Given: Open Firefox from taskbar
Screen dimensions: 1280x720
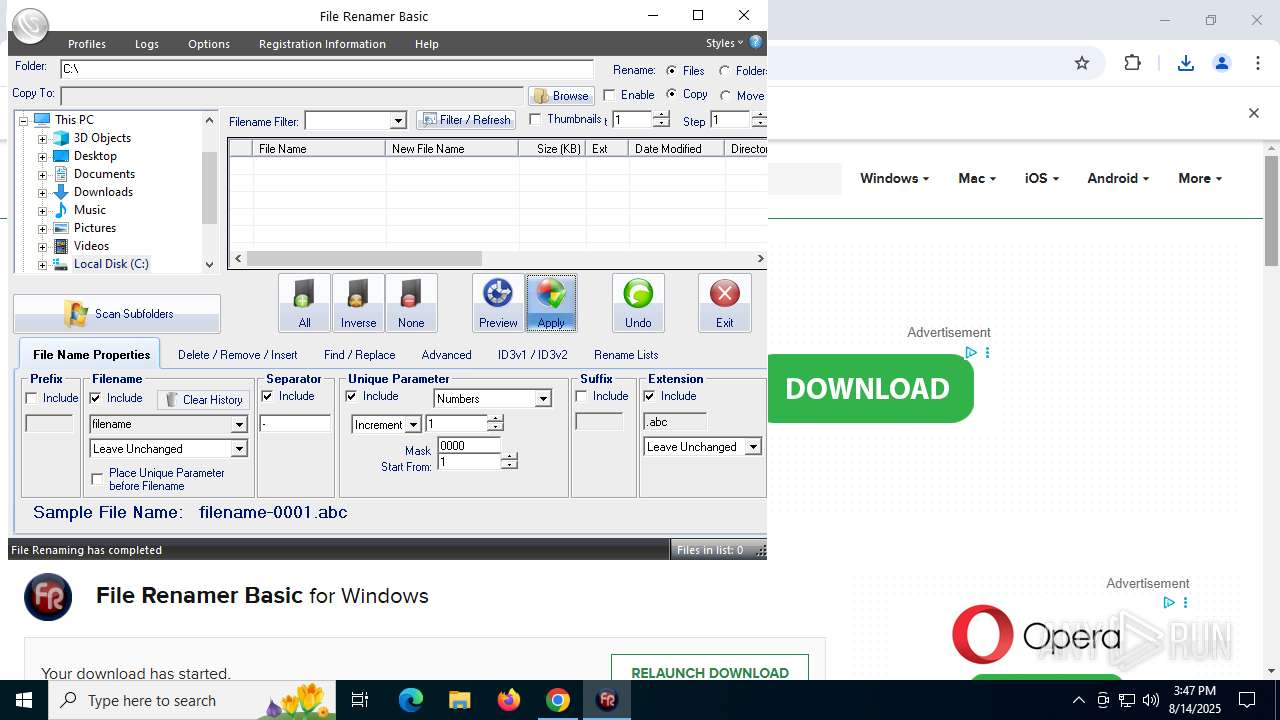Looking at the screenshot, I should click(508, 700).
